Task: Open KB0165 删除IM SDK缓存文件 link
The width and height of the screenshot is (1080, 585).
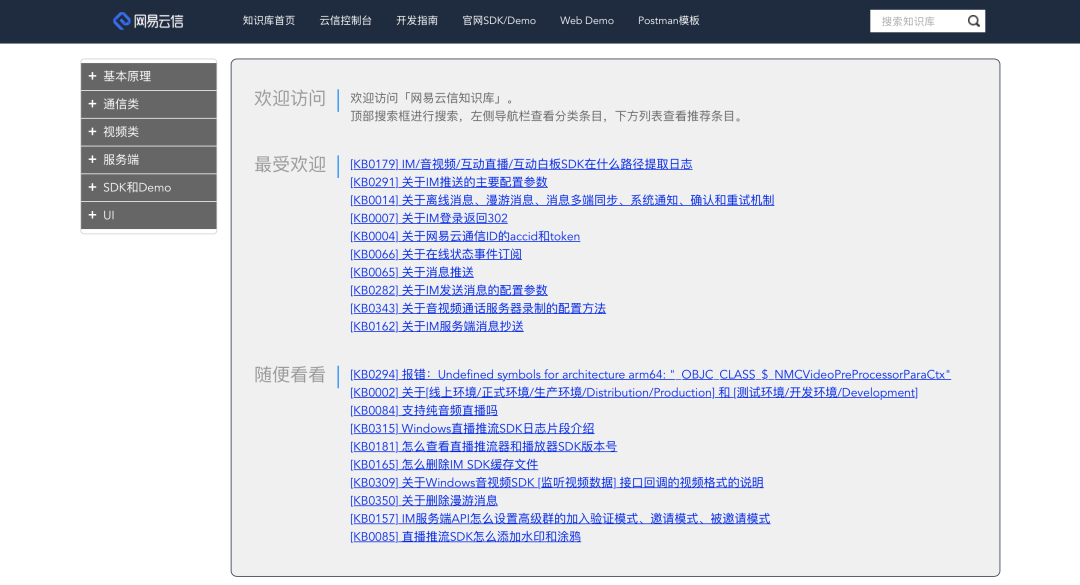Action: [444, 464]
